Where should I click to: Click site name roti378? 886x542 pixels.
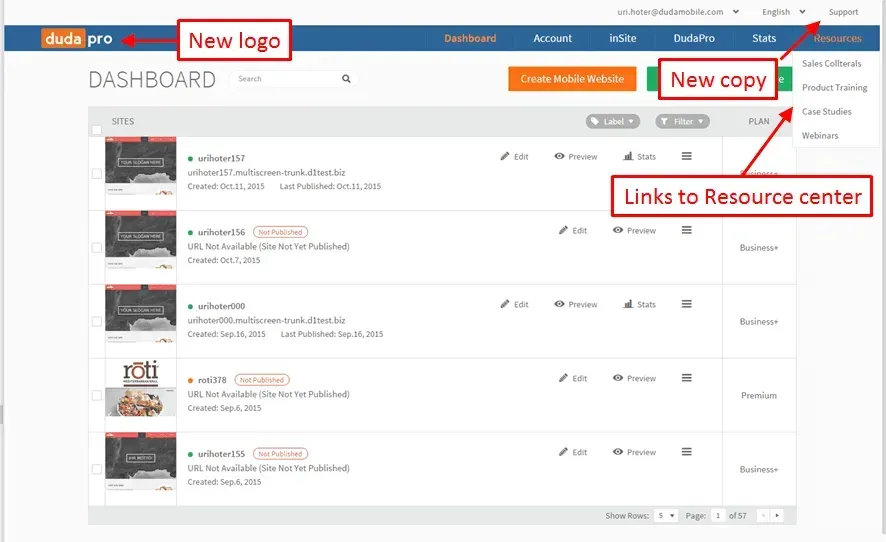212,380
